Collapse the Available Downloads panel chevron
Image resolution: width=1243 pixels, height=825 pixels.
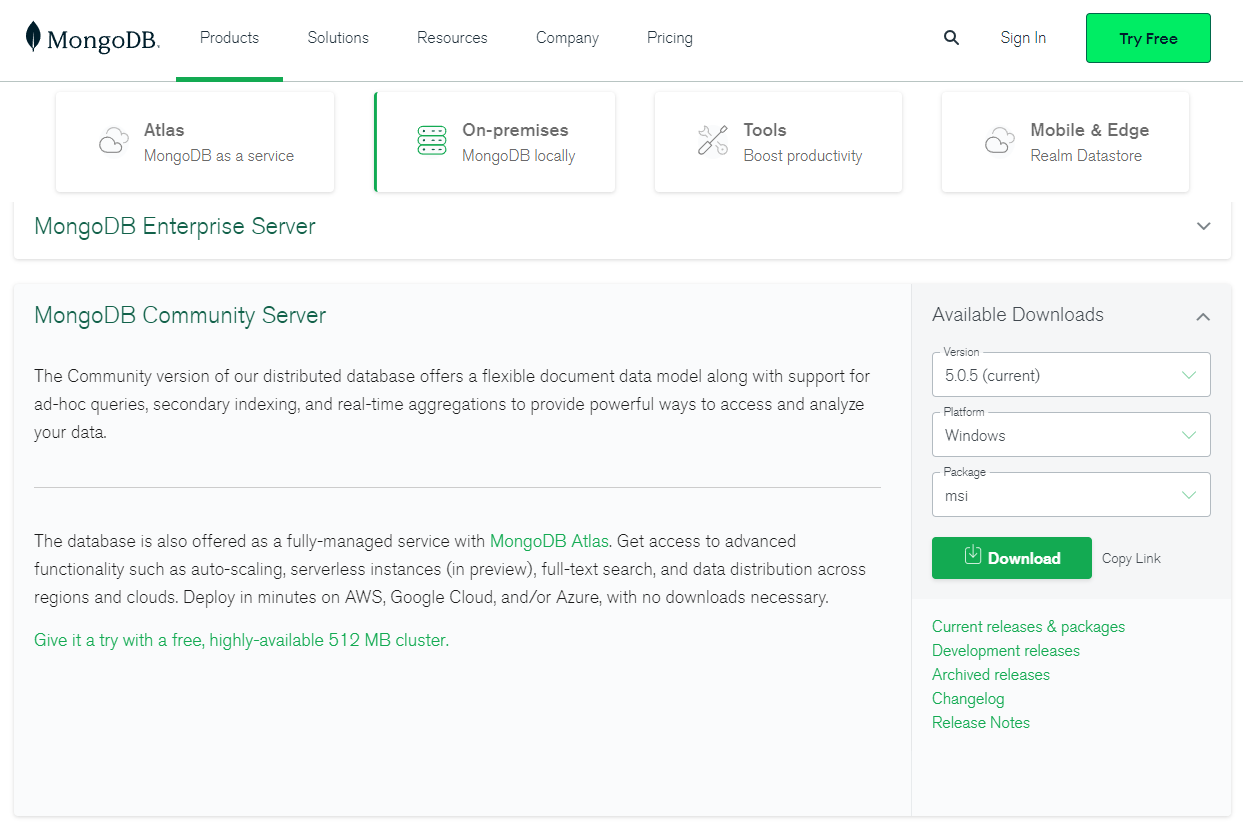1203,316
